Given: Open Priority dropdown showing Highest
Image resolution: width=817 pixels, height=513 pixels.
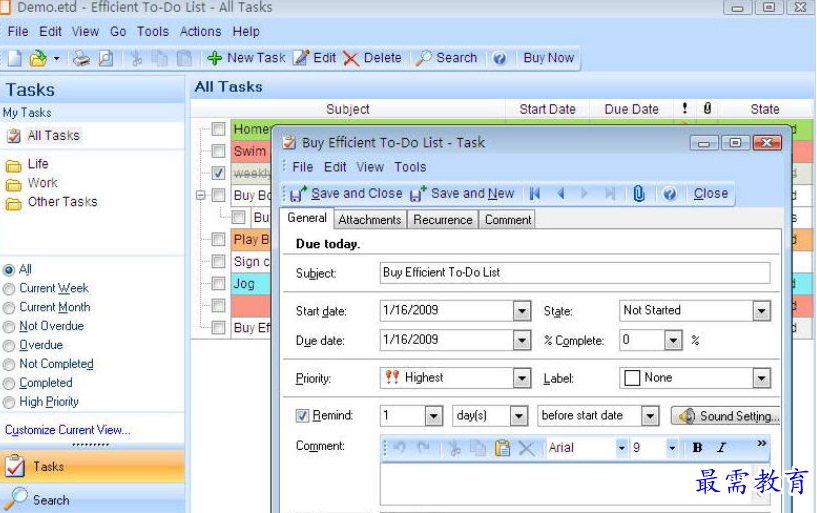Looking at the screenshot, I should (522, 378).
